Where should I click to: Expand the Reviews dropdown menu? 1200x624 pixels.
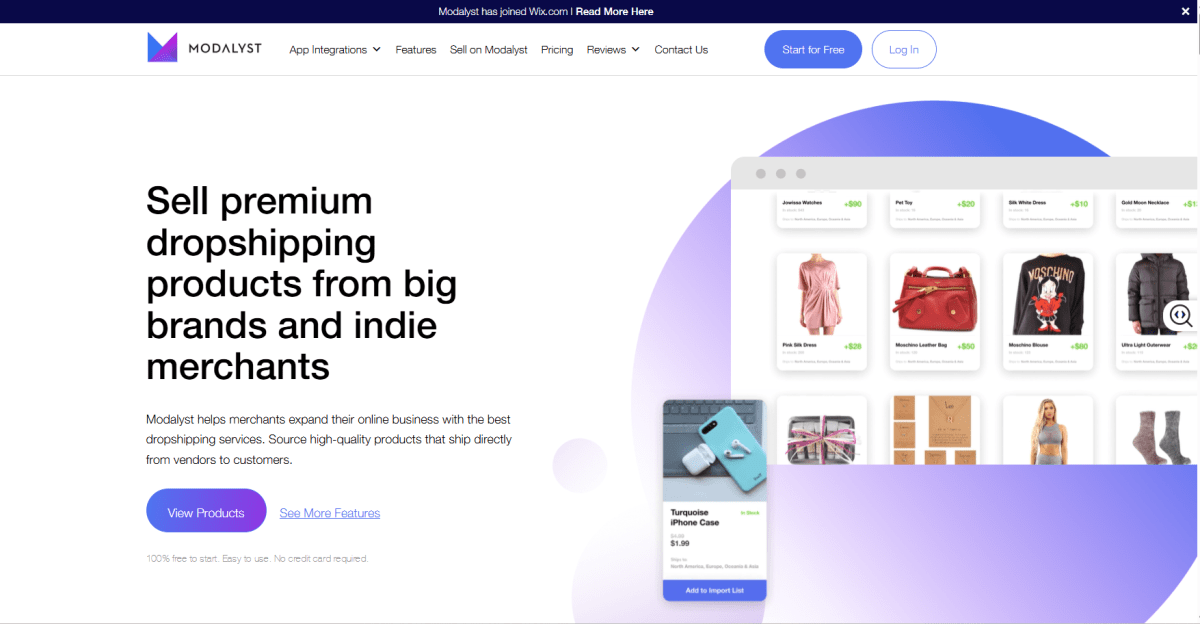pyautogui.click(x=613, y=50)
